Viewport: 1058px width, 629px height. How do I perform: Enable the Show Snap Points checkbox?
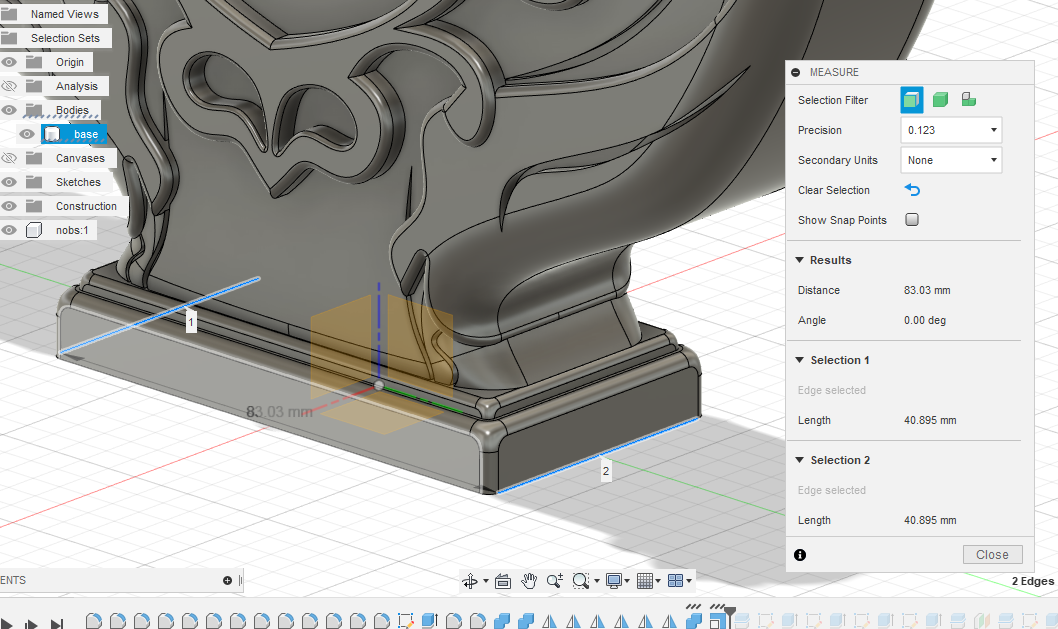(x=912, y=220)
